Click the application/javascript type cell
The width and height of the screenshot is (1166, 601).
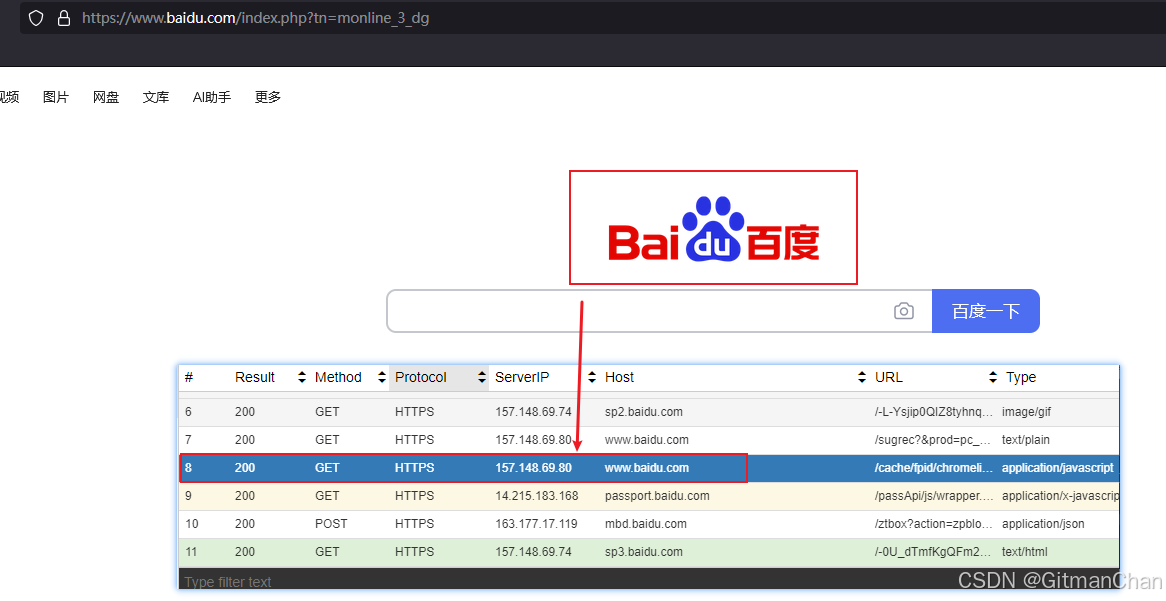click(x=1057, y=468)
